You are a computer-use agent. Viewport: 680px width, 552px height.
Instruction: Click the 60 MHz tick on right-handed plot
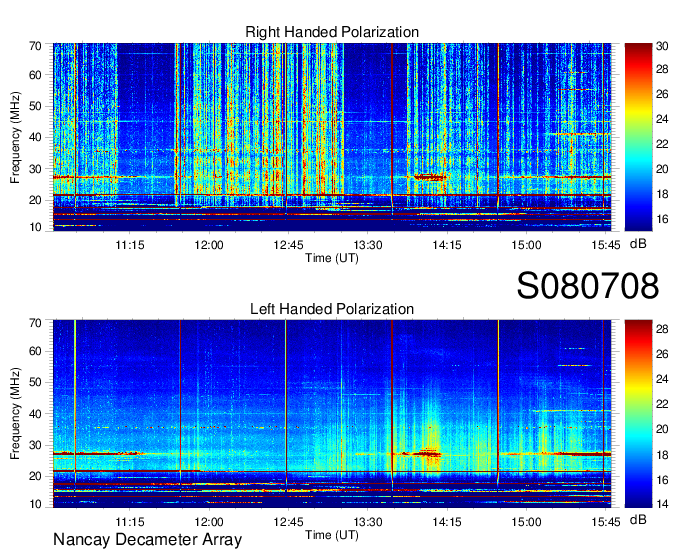click(35, 75)
